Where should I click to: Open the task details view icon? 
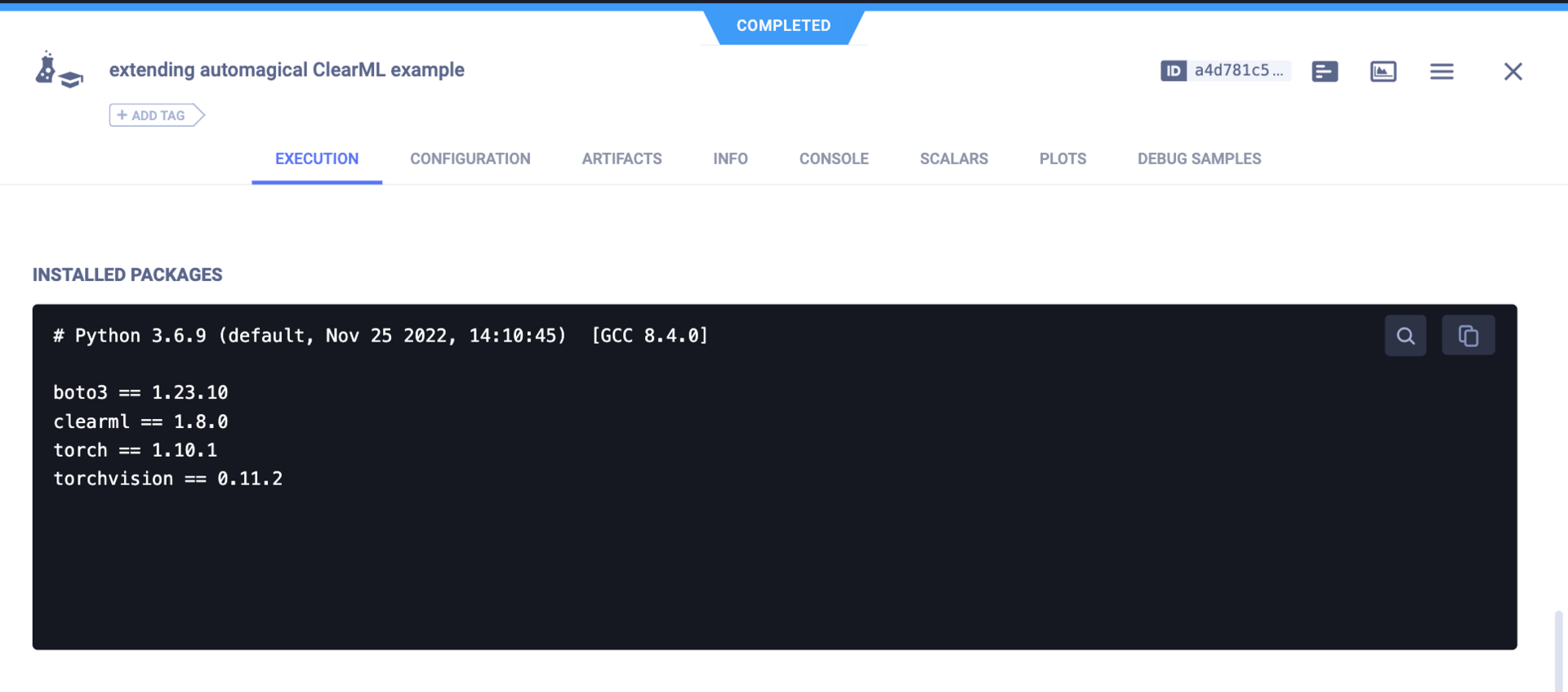(x=1325, y=72)
